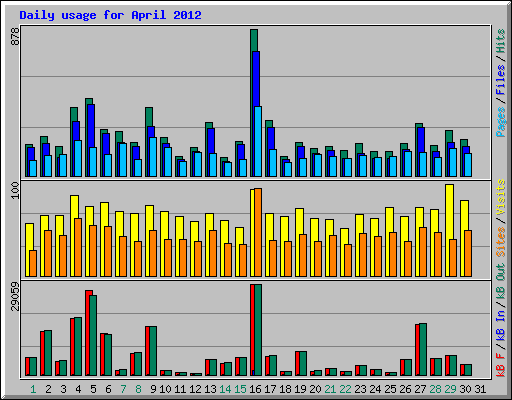This screenshot has width=512, height=400.
Task: Click the yellow Visits bar for day 30
Action: point(464,215)
